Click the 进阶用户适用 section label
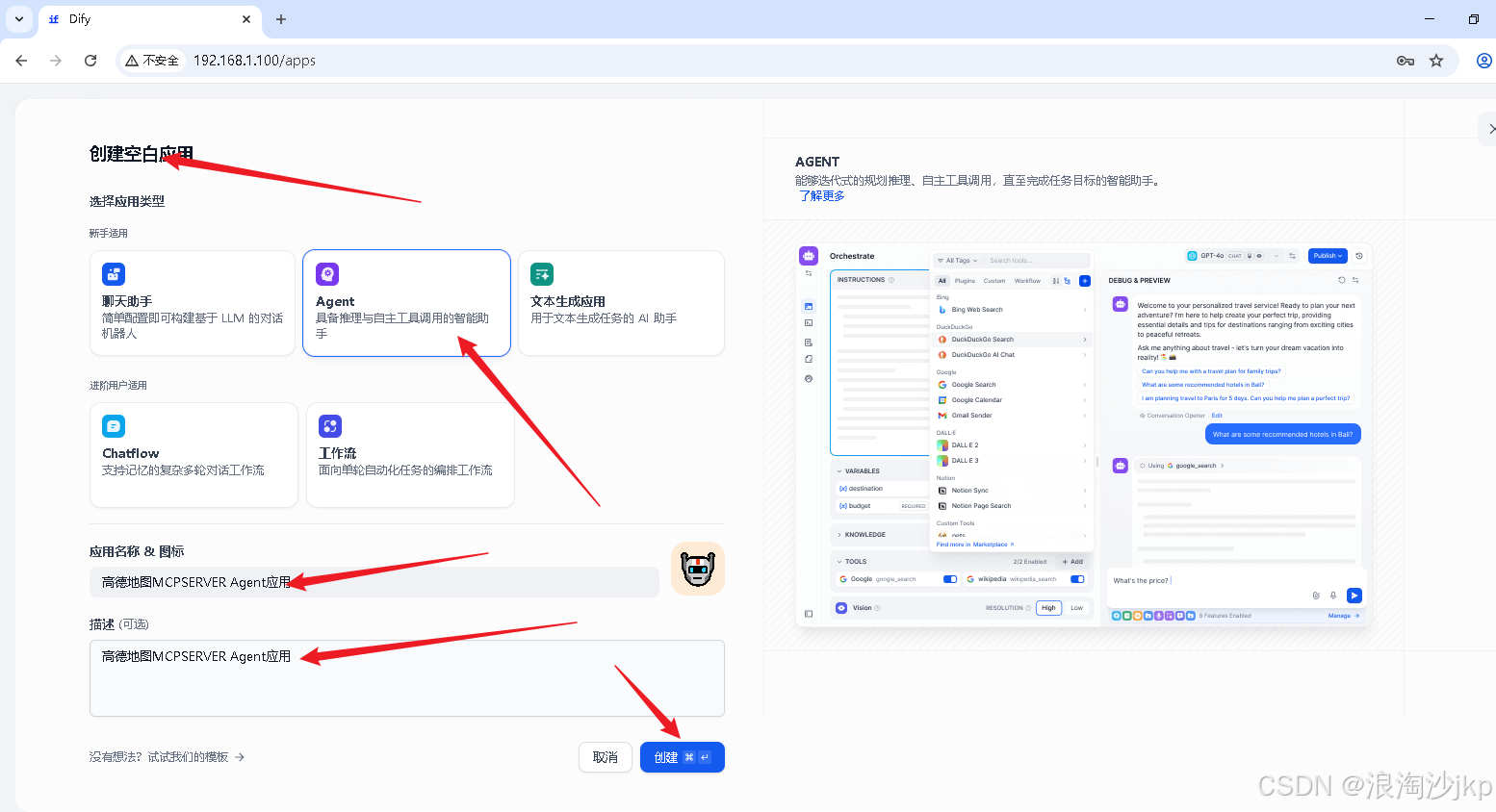This screenshot has width=1496, height=812. click(118, 386)
